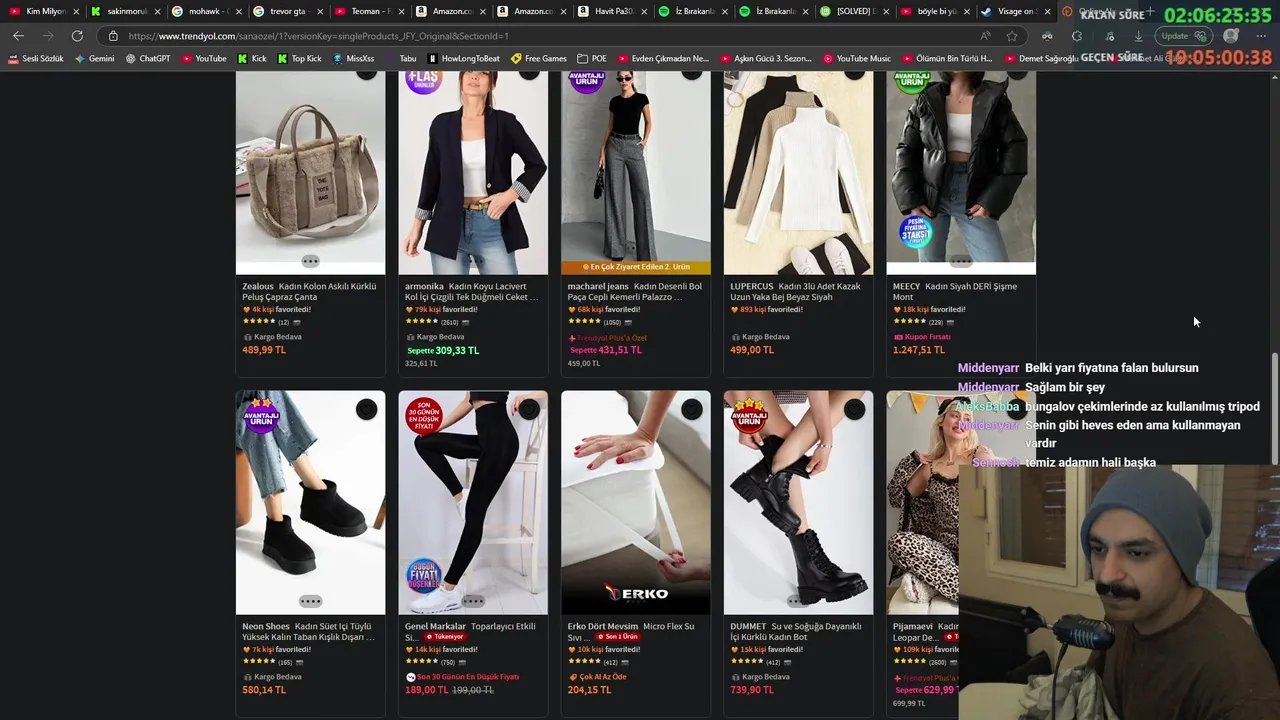Open the Free Games bookmark

click(x=539, y=59)
